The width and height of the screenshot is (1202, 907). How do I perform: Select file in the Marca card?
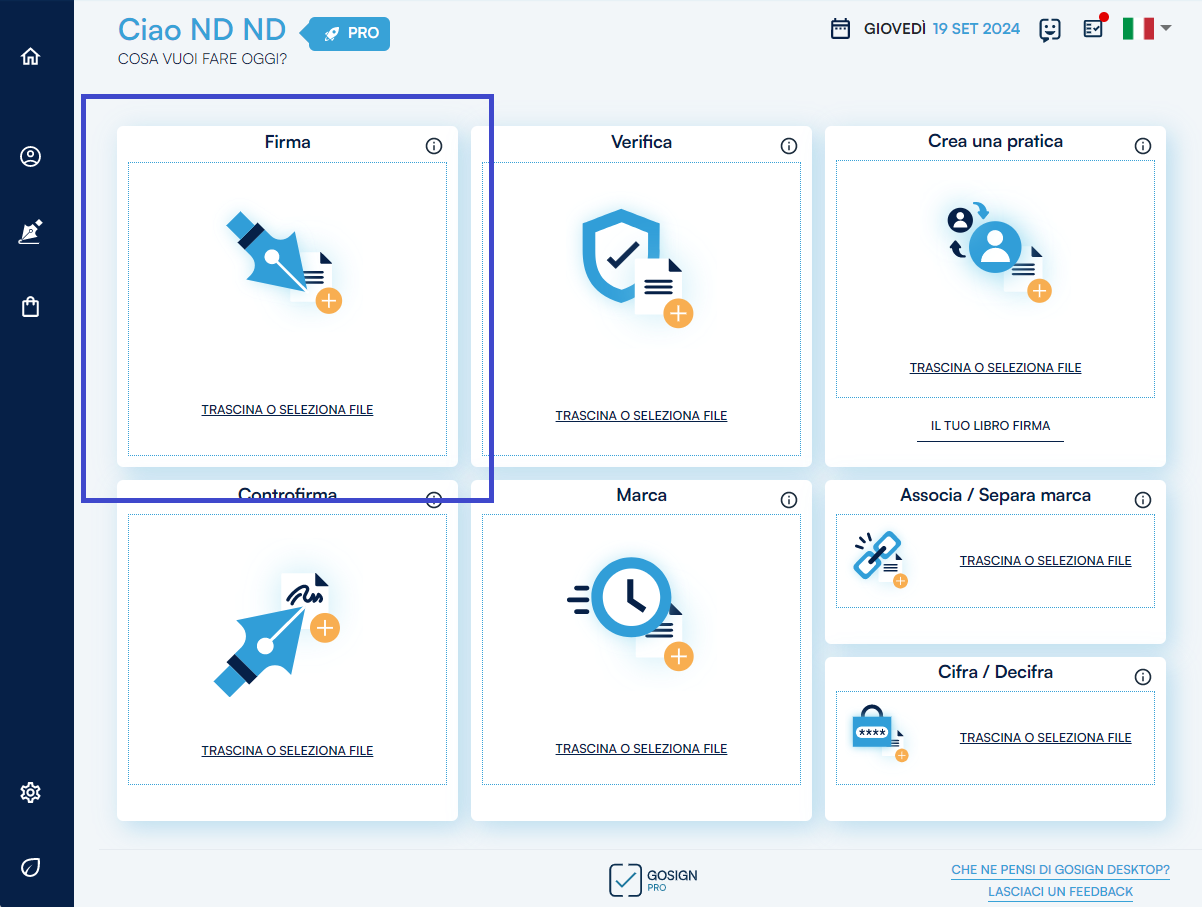(641, 749)
